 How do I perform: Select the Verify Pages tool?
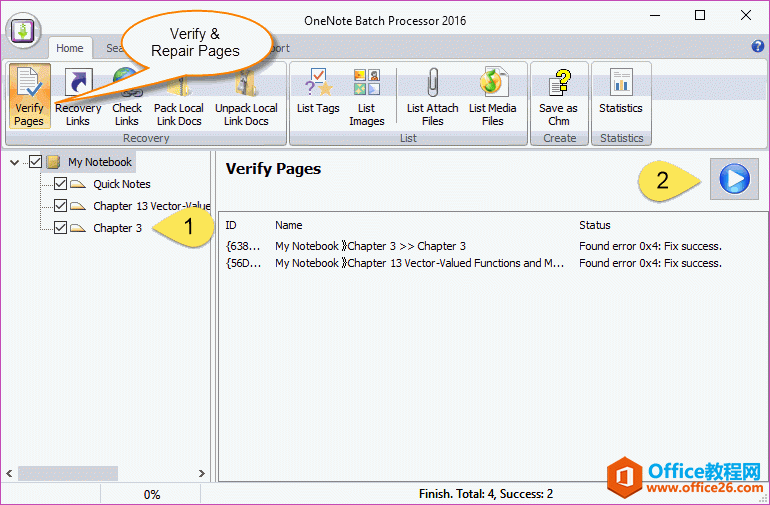point(29,97)
